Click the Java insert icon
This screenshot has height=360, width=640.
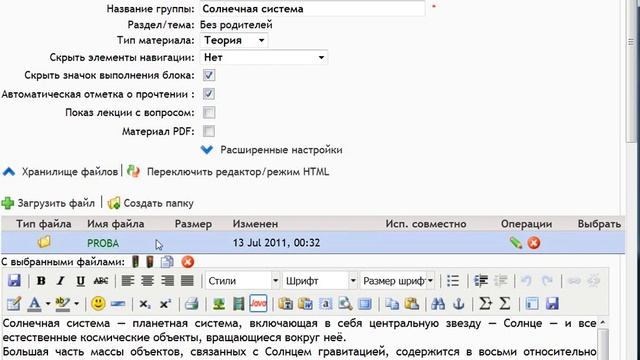coord(258,303)
